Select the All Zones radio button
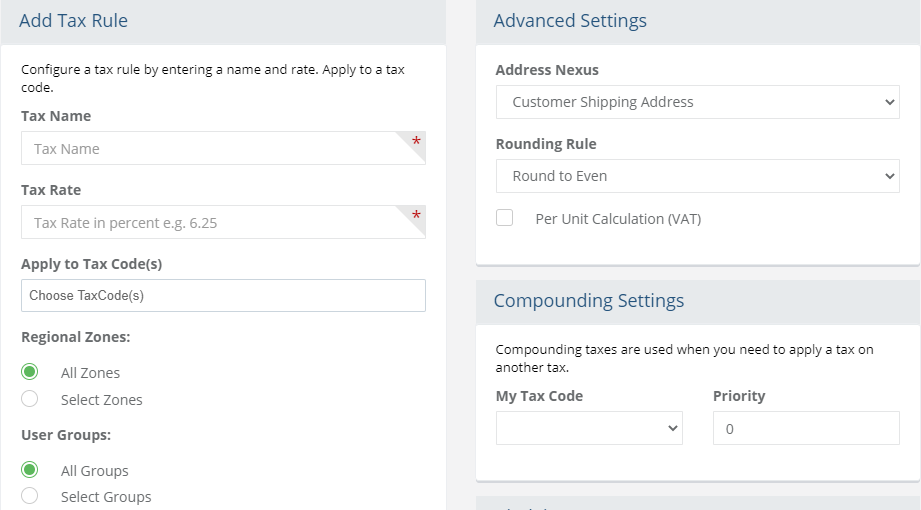This screenshot has width=921, height=510. [x=30, y=372]
